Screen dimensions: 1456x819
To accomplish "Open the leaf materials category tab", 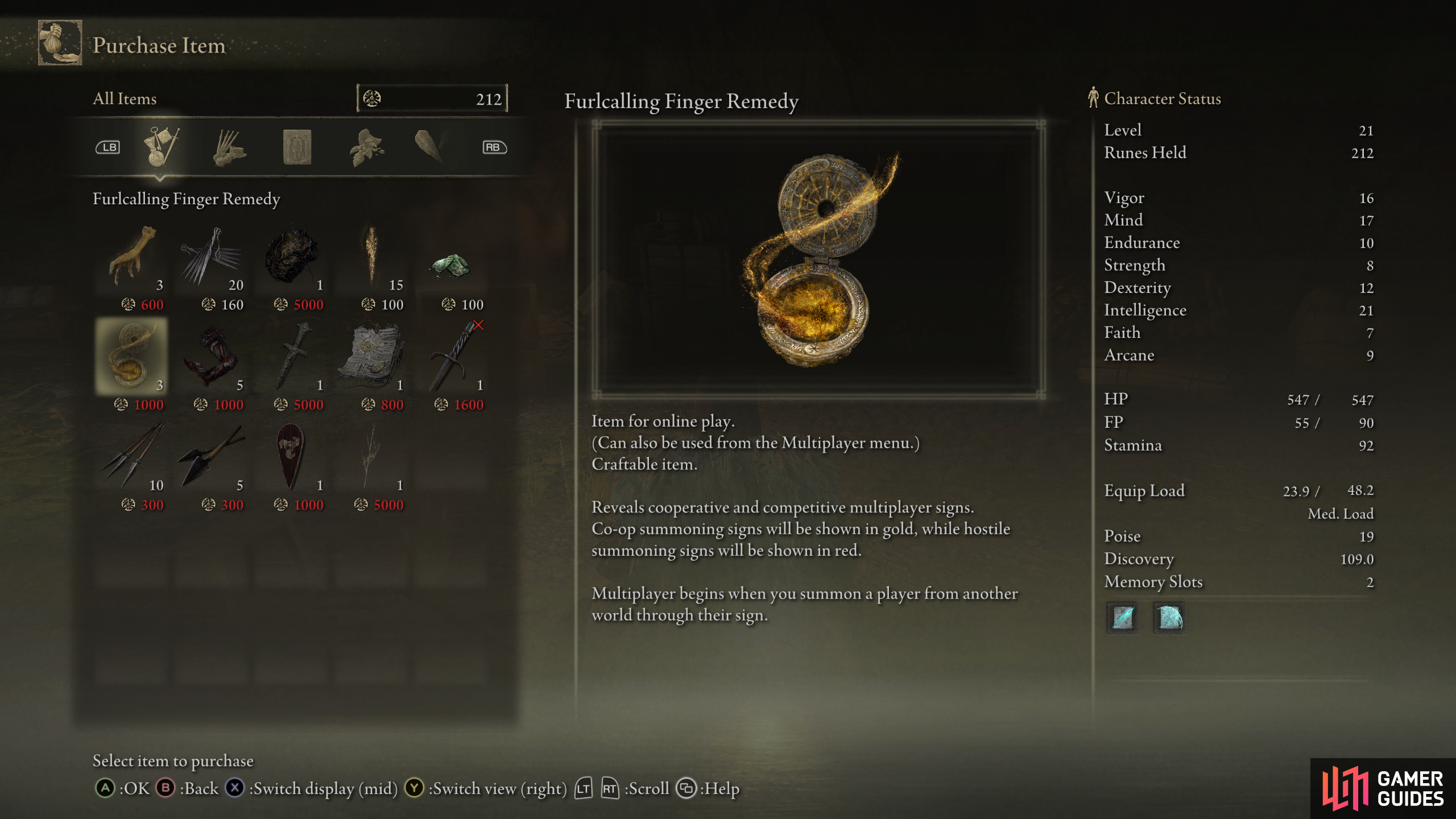I will tap(366, 147).
